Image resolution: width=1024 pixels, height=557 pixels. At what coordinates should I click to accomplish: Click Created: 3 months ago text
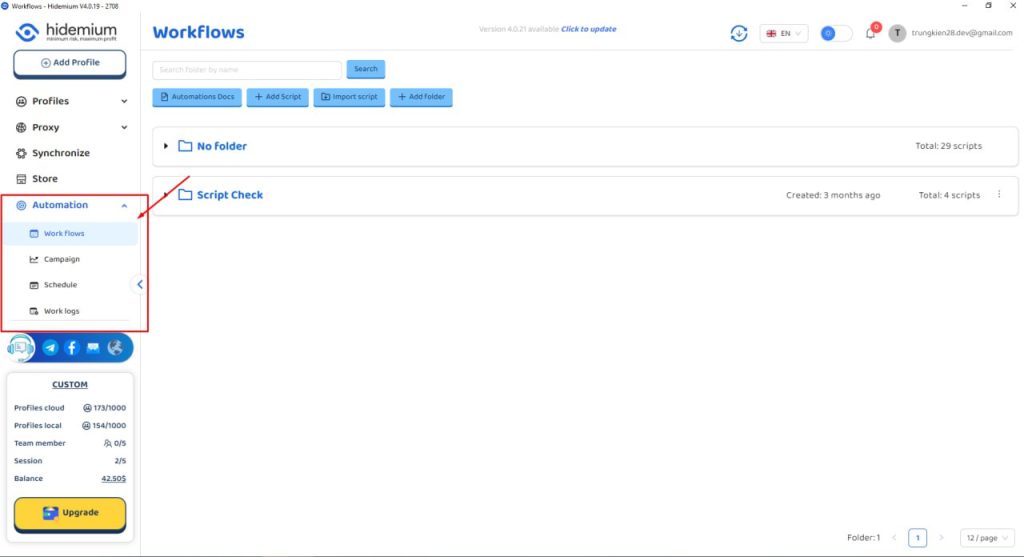[833, 195]
